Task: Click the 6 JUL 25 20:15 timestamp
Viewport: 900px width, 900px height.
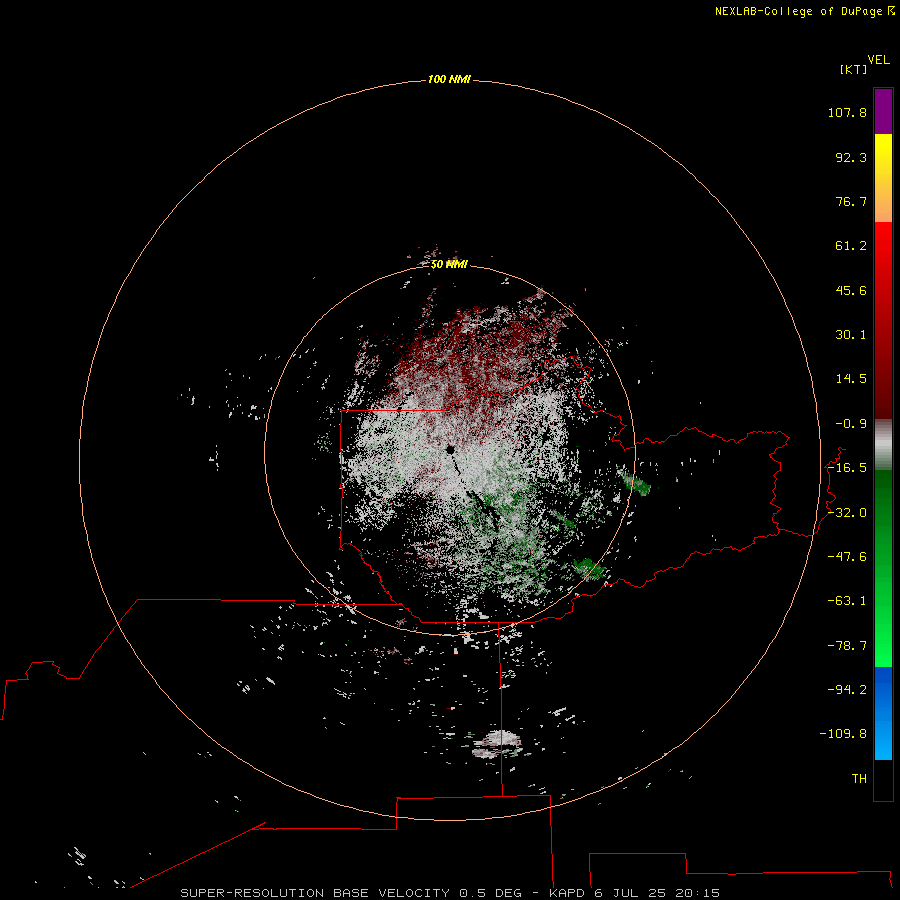Action: (657, 893)
